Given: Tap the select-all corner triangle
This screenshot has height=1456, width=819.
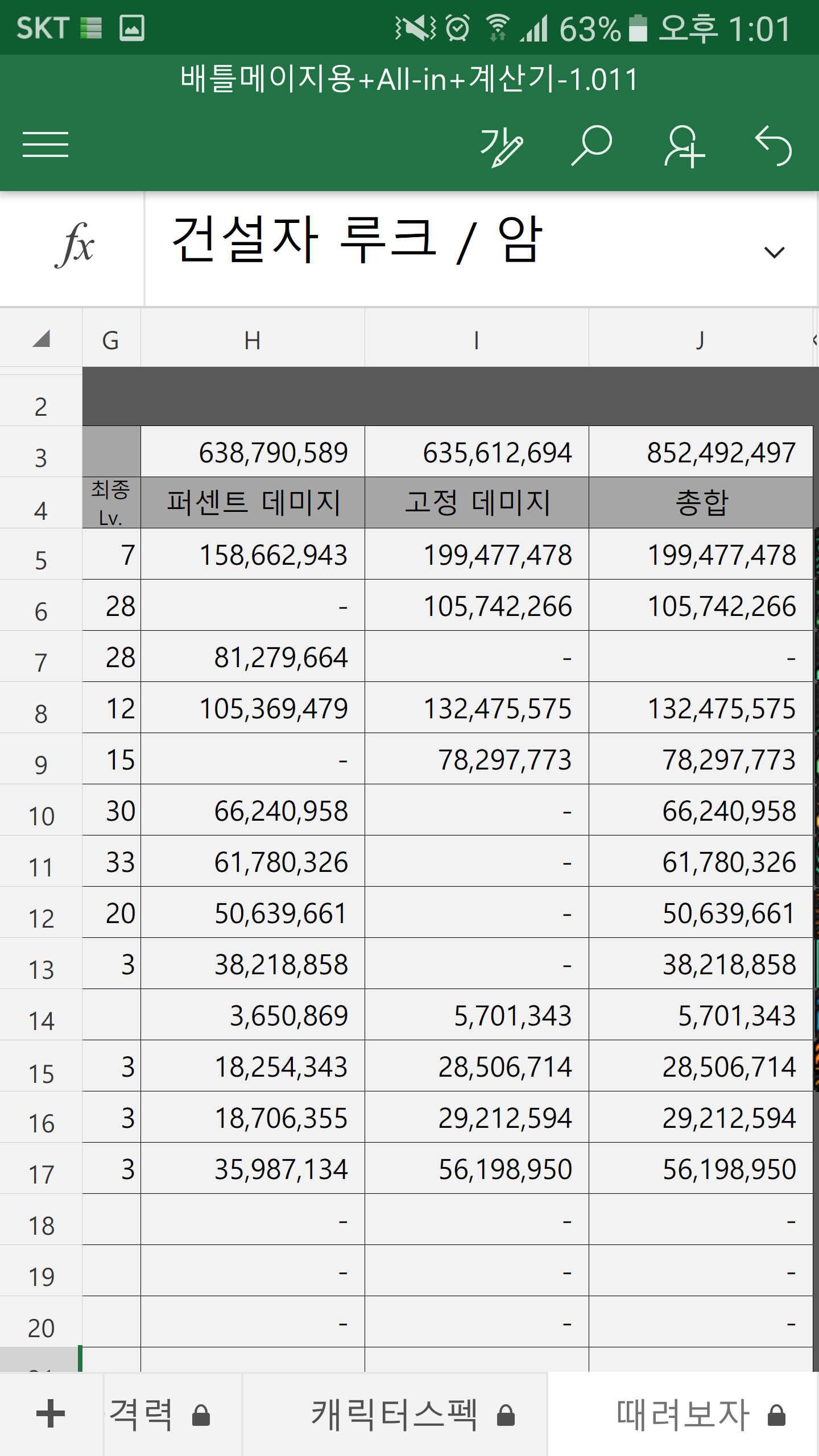Looking at the screenshot, I should (x=41, y=339).
